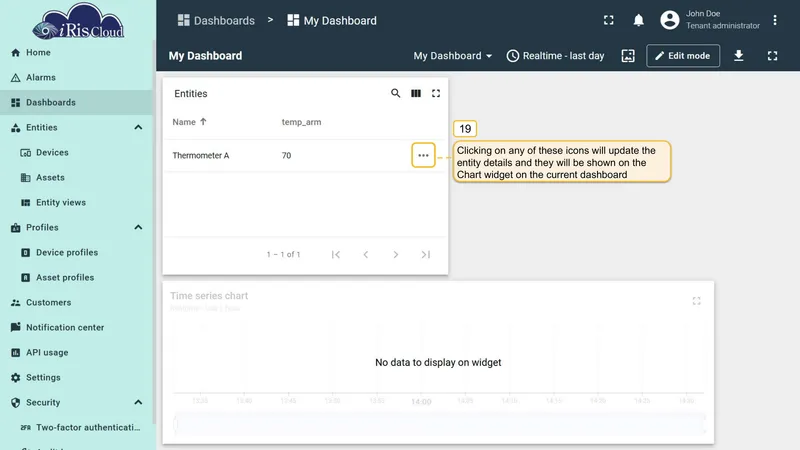This screenshot has height=450, width=800.
Task: Click the Assets building icon
Action: pyautogui.click(x=26, y=178)
